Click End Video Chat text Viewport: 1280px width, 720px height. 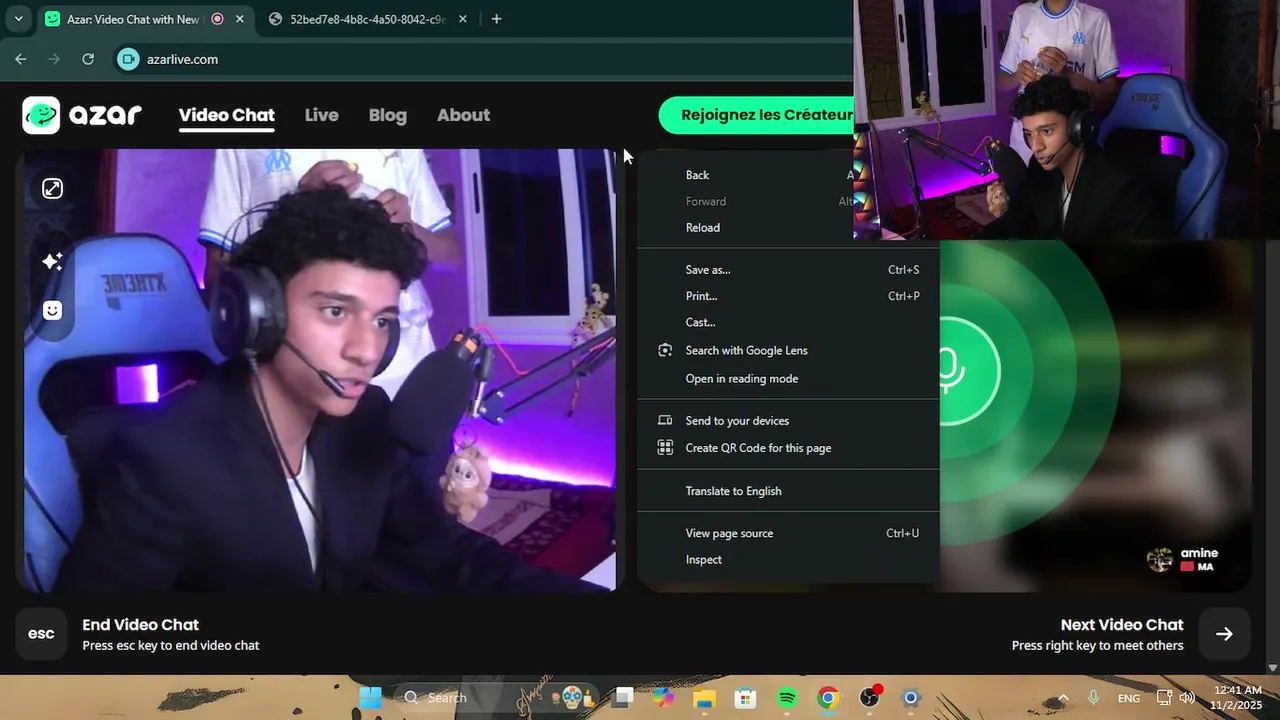point(140,625)
